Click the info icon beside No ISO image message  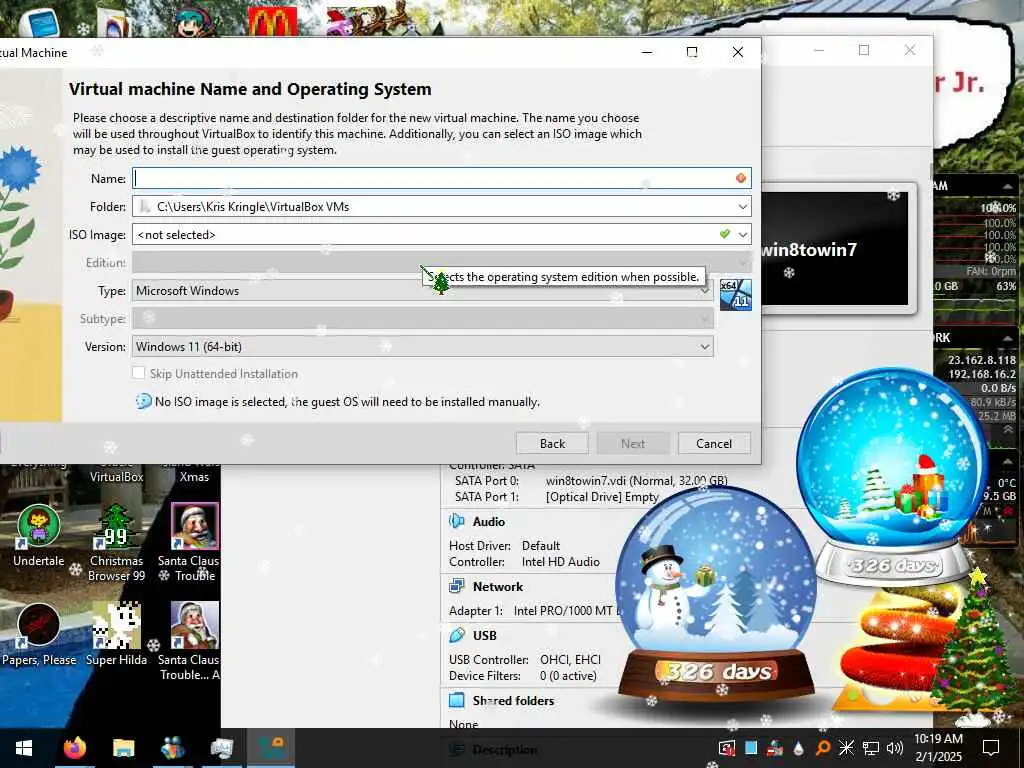tap(143, 401)
